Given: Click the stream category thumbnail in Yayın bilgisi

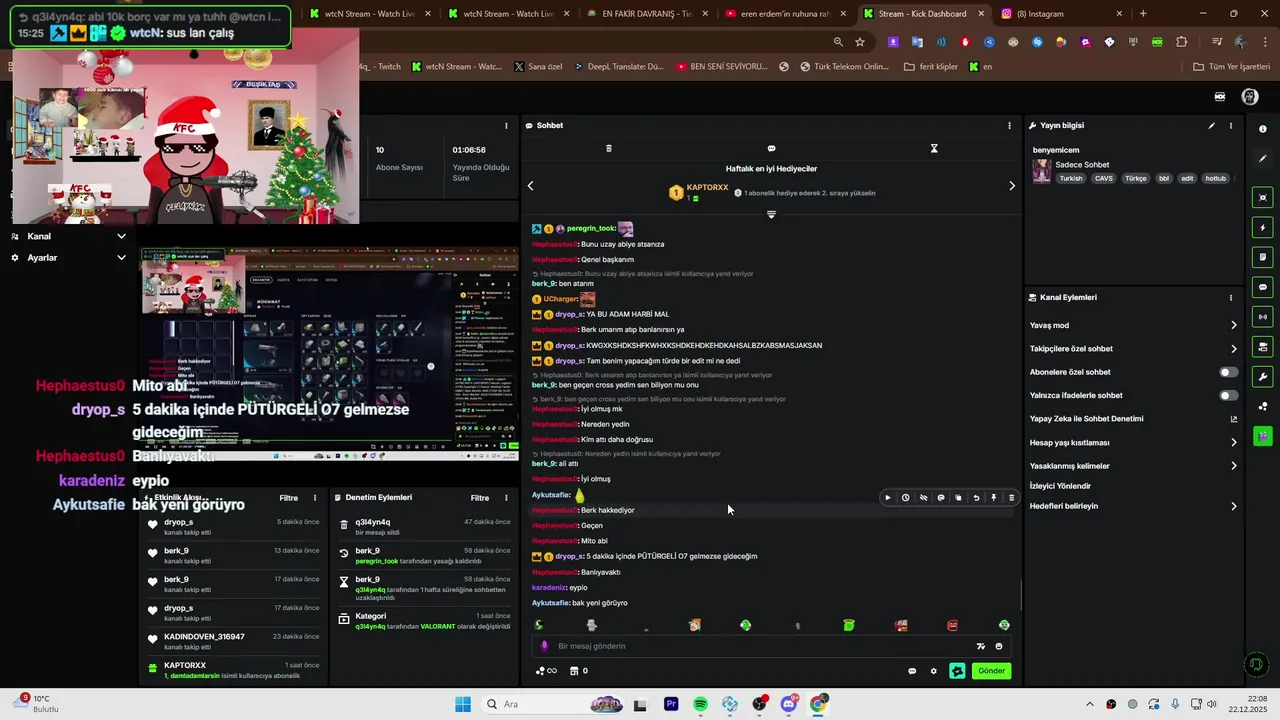Looking at the screenshot, I should point(1042,171).
